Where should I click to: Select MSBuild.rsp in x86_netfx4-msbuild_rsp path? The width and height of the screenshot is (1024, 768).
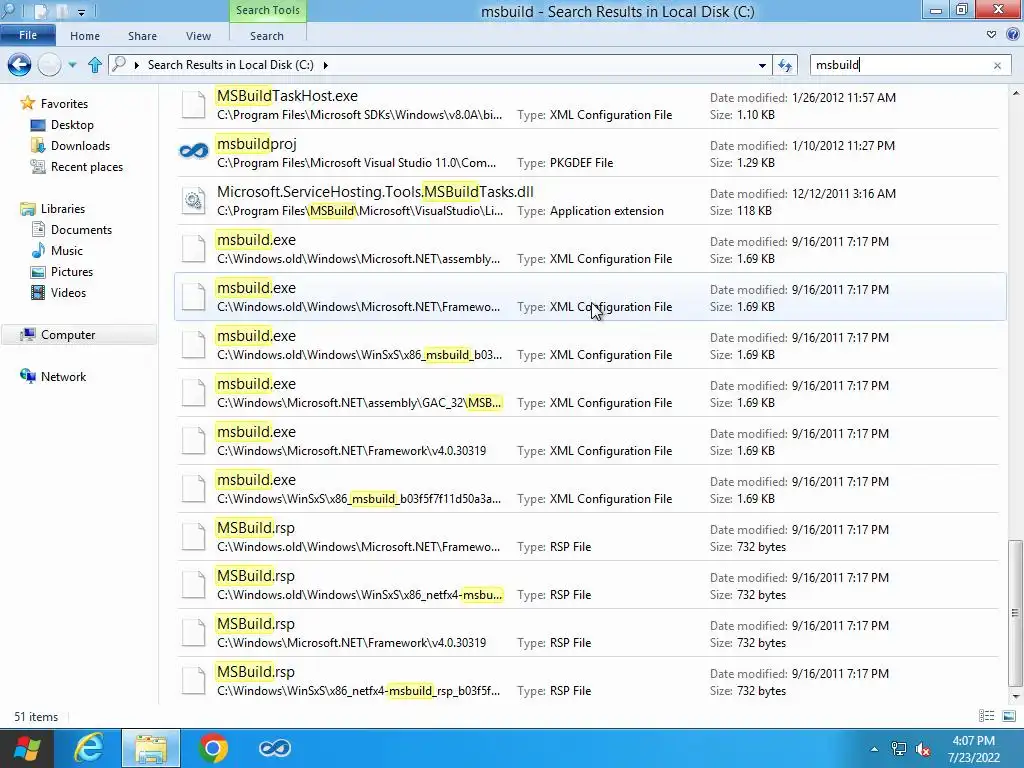coord(588,680)
